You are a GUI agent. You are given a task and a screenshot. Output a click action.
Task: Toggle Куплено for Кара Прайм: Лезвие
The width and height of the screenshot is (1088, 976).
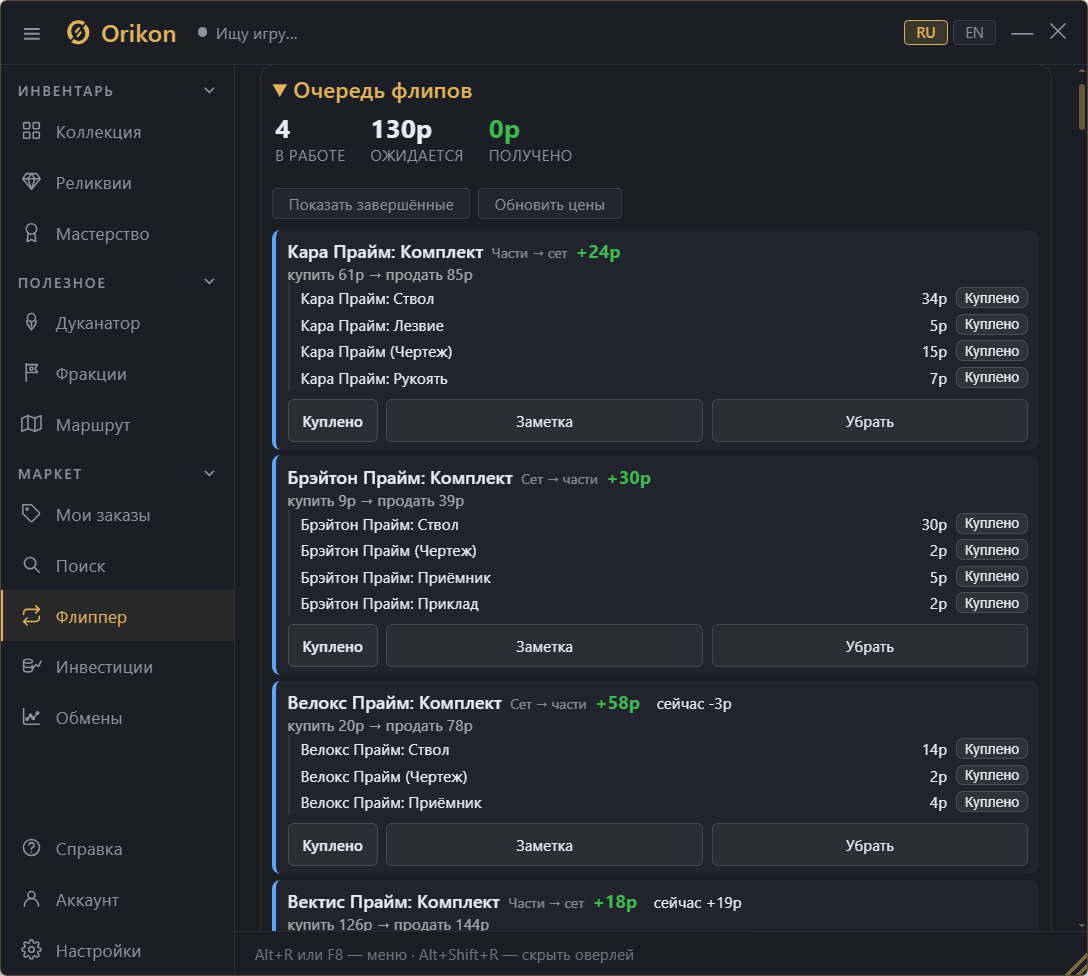pos(992,325)
